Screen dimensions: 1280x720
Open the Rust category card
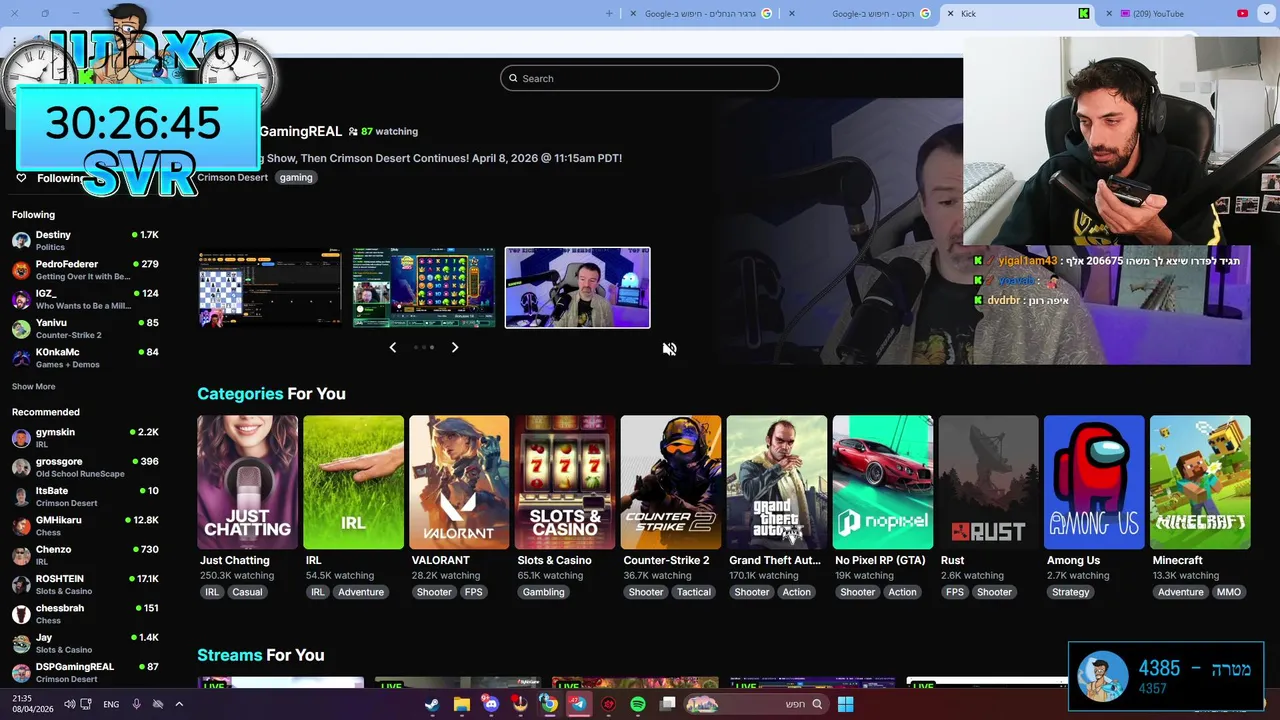tap(989, 482)
